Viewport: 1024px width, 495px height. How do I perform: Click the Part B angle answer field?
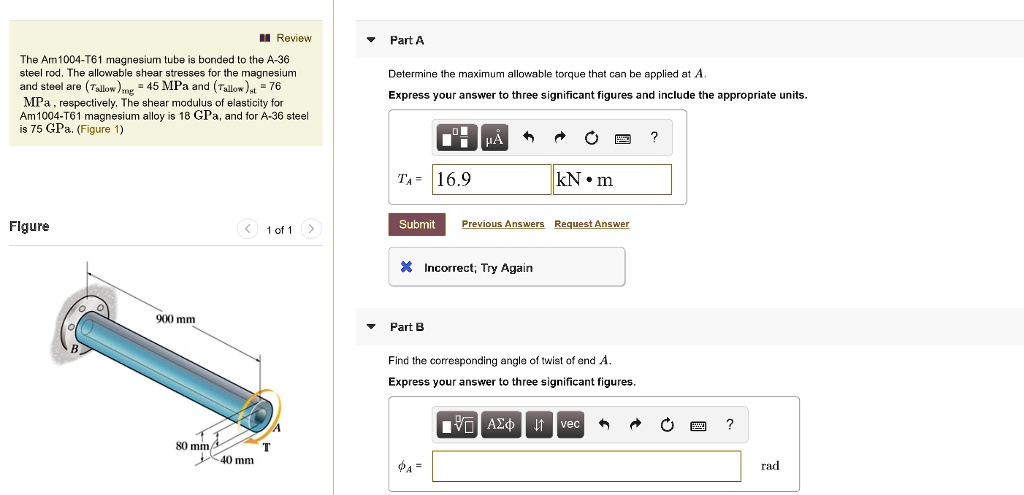pyautogui.click(x=586, y=466)
